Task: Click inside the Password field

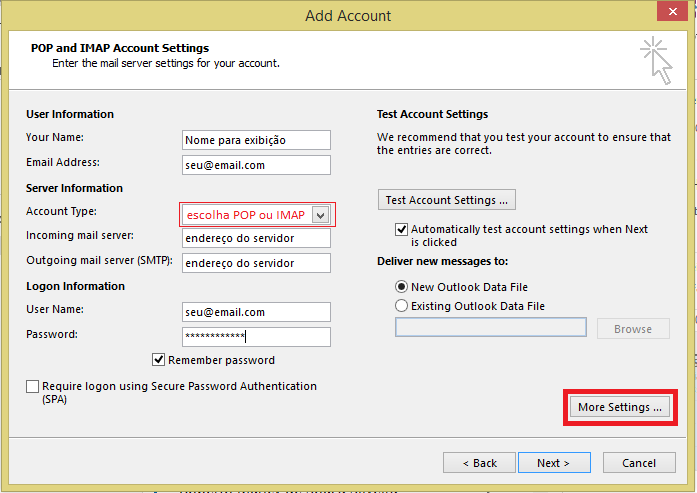Action: [x=256, y=337]
